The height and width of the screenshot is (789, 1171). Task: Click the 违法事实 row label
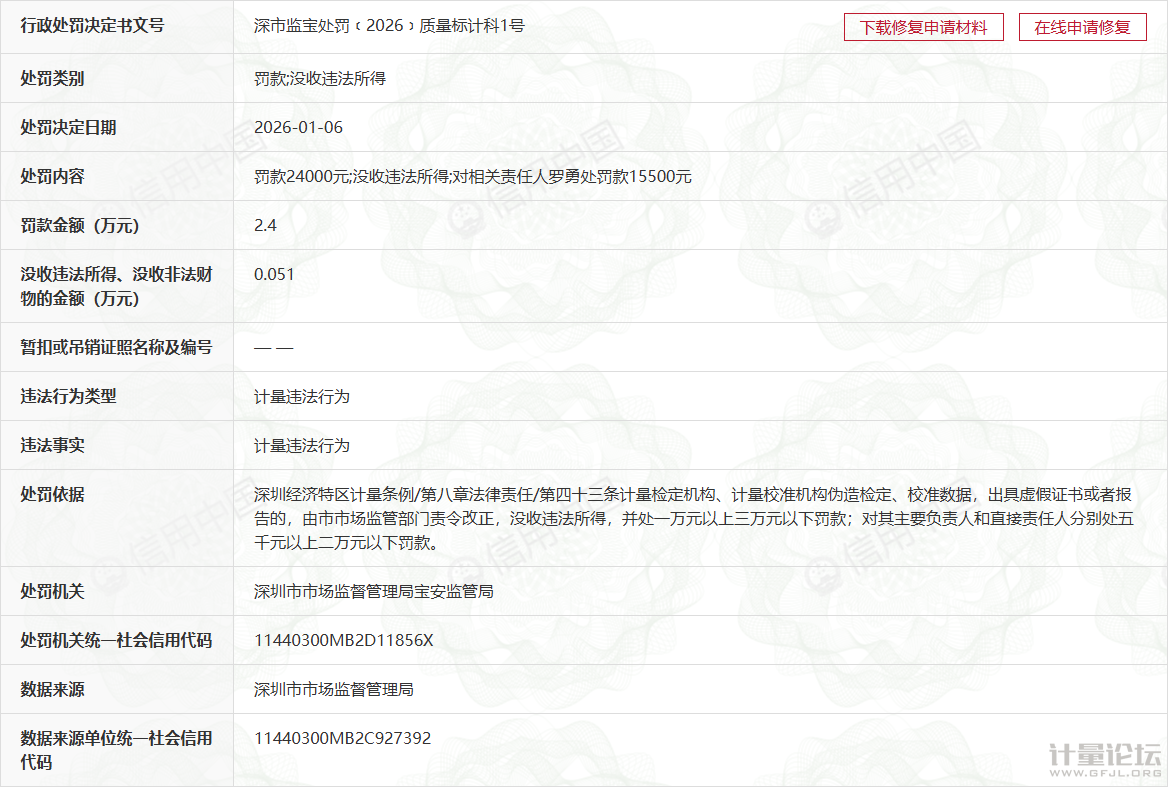pyautogui.click(x=52, y=445)
